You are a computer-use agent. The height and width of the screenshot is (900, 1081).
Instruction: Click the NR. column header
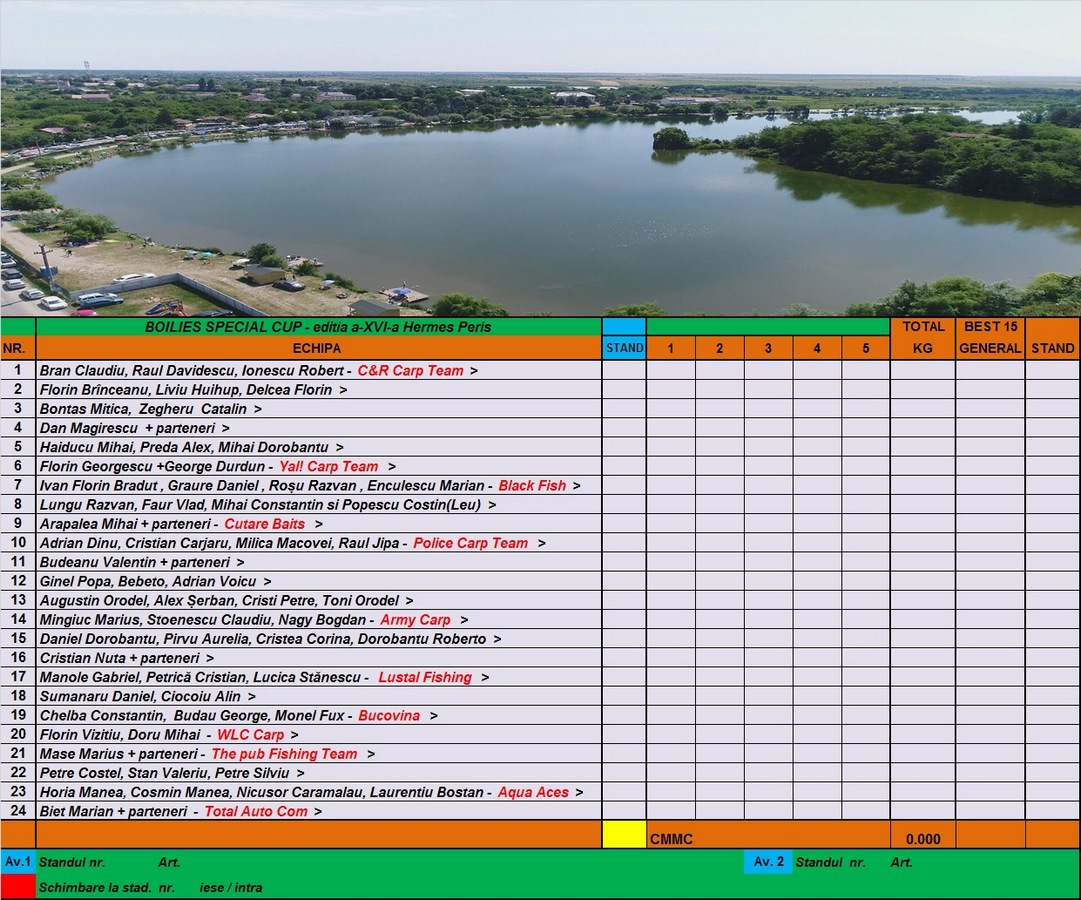(18, 348)
